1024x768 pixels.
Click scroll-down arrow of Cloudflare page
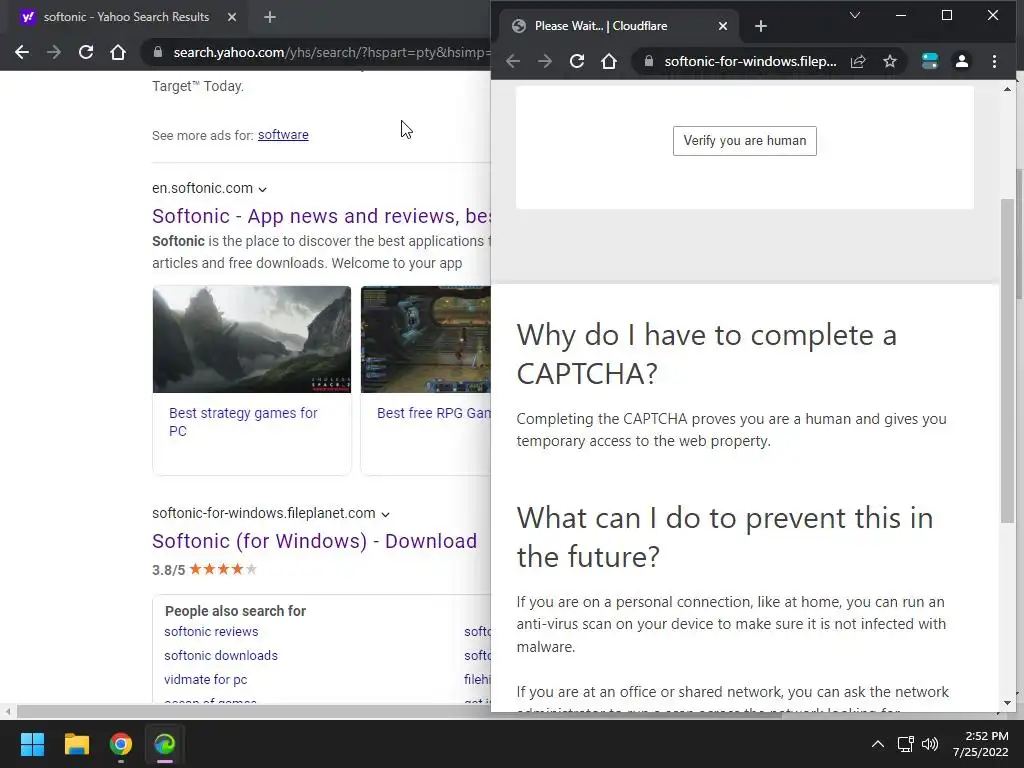(x=1008, y=703)
